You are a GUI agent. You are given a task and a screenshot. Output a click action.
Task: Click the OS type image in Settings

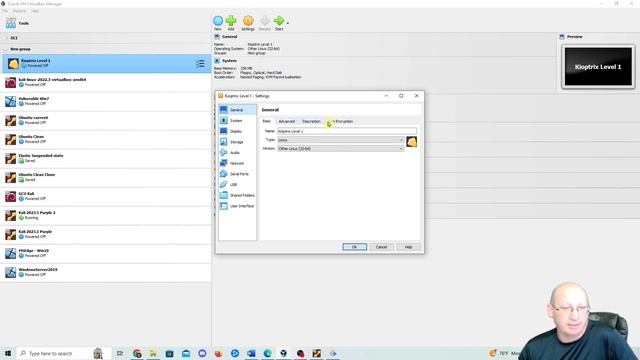click(x=411, y=142)
